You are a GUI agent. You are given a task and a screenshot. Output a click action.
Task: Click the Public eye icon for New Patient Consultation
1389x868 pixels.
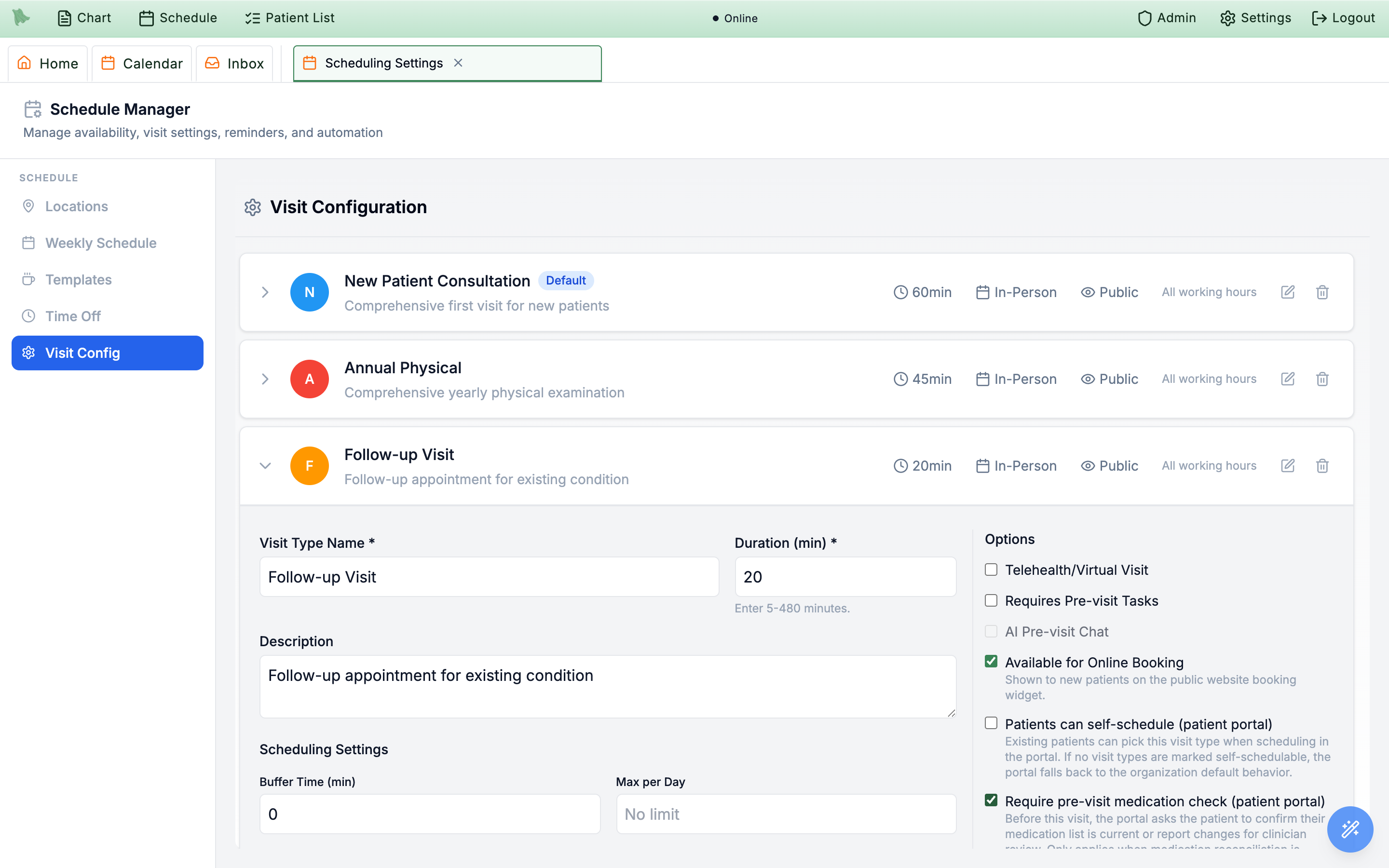click(1088, 292)
